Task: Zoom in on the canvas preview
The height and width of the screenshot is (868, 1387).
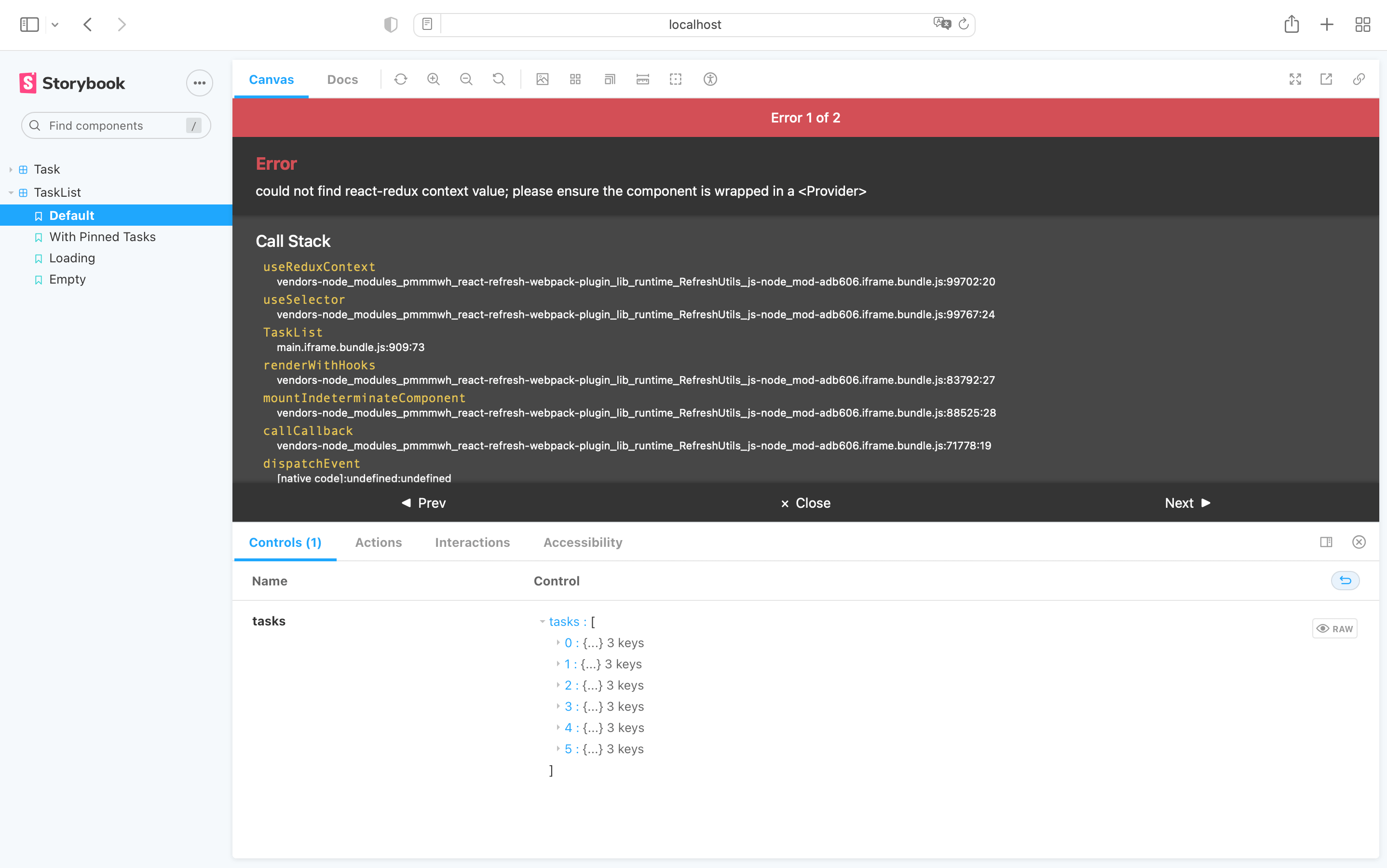Action: (433, 79)
